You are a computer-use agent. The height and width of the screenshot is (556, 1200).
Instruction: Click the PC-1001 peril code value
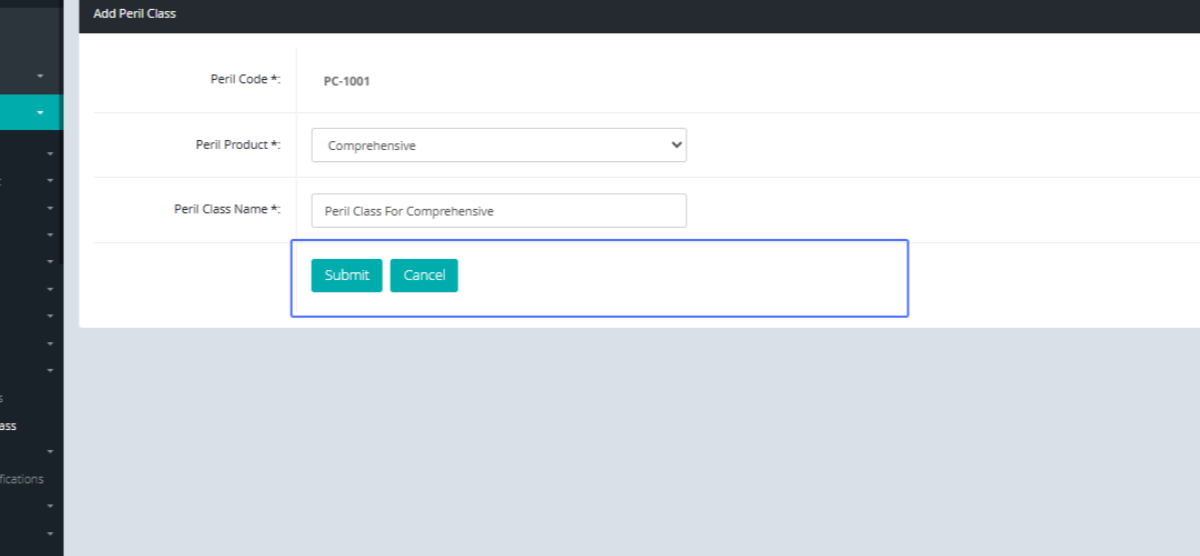coord(346,81)
